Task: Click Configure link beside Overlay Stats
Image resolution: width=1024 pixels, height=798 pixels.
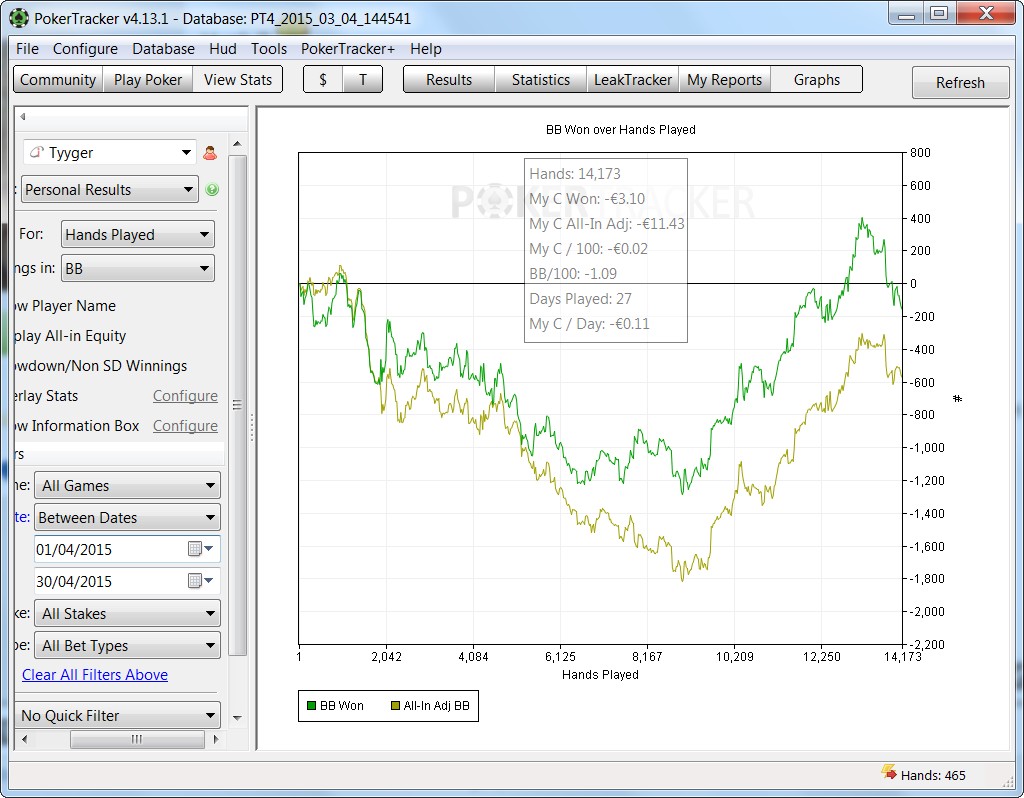Action: [185, 396]
